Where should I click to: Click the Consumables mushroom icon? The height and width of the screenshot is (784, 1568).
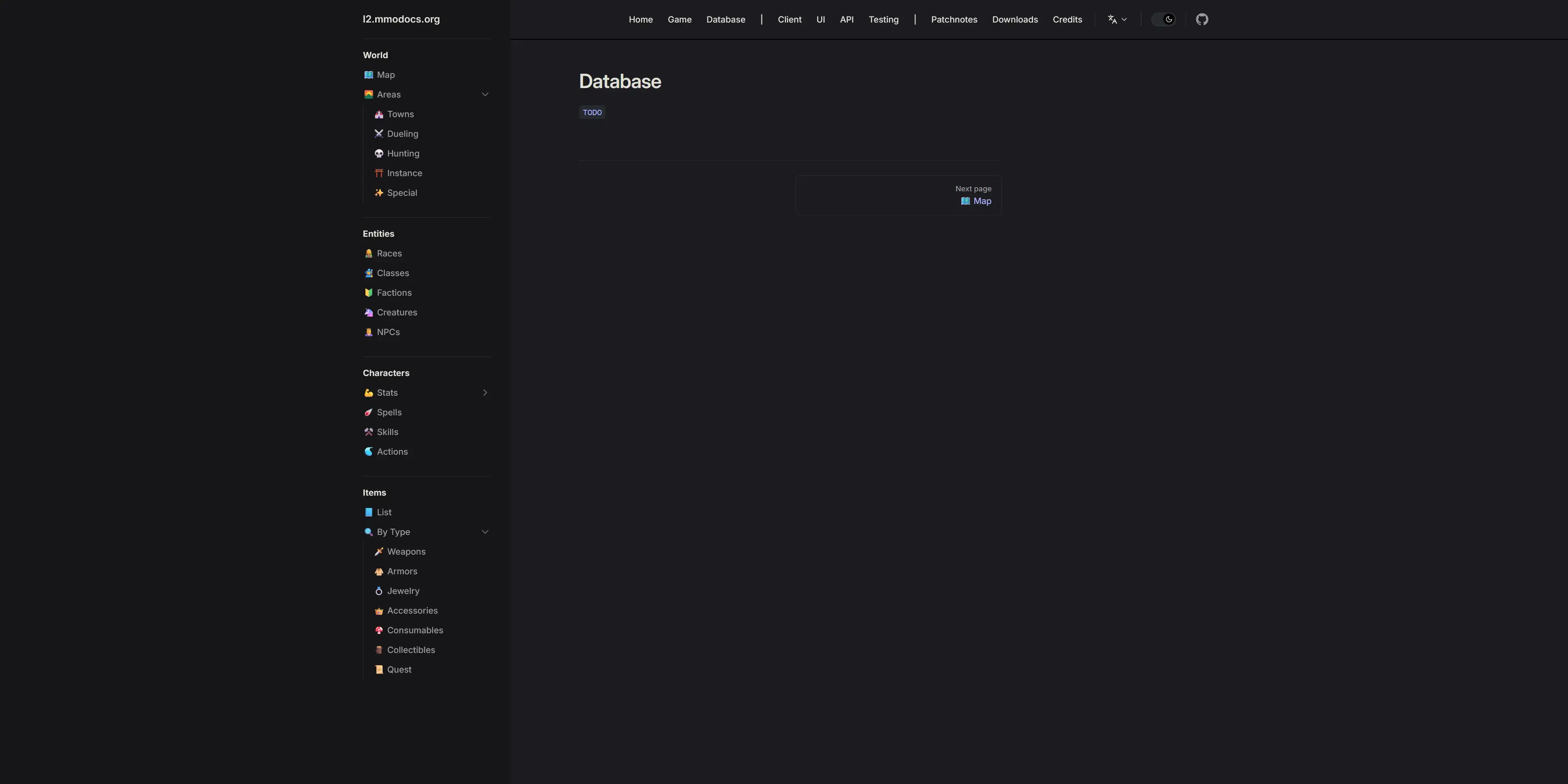tap(378, 631)
